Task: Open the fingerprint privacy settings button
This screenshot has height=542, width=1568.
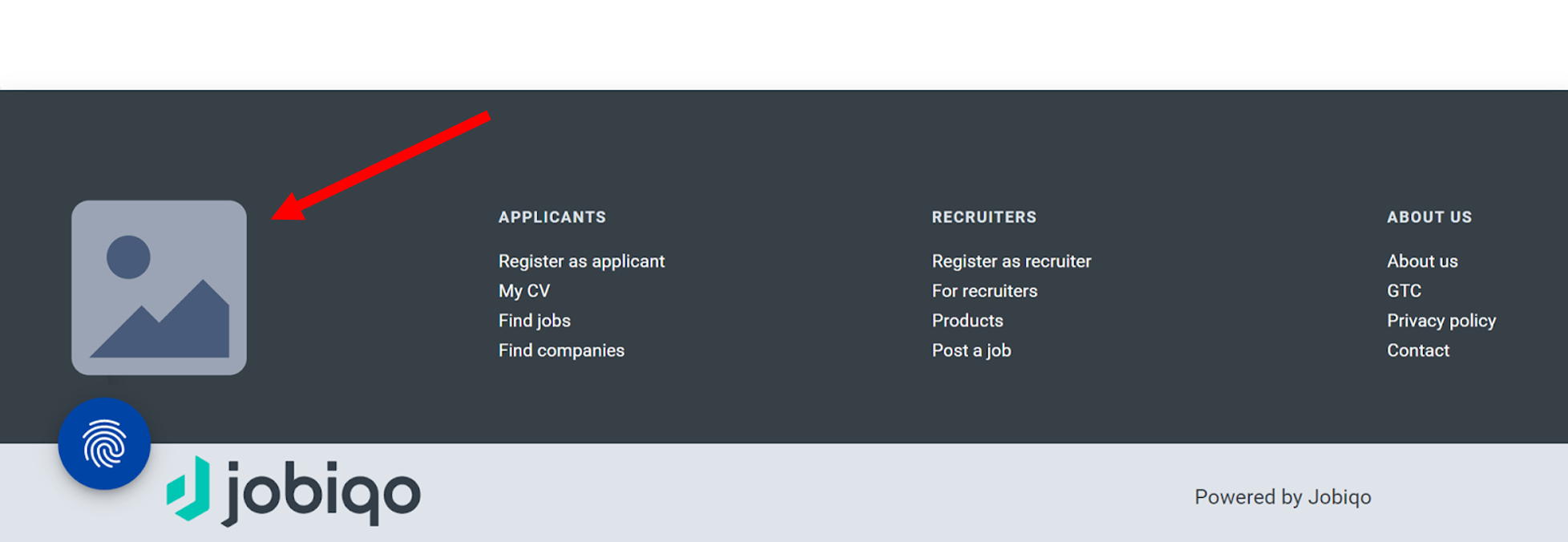Action: 104,443
